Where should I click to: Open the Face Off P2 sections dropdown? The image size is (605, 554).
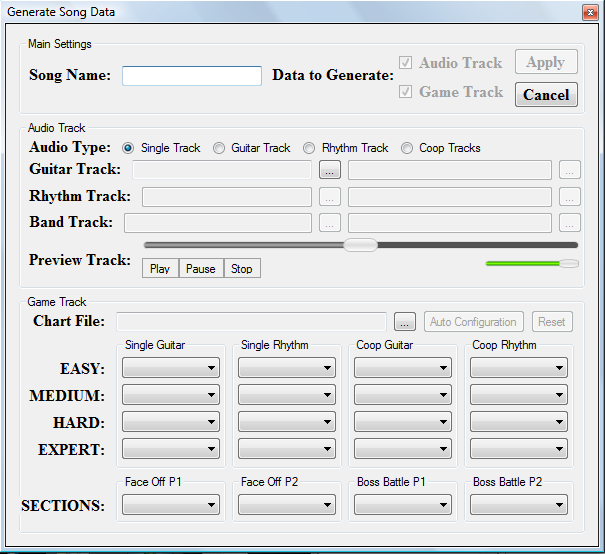[287, 505]
